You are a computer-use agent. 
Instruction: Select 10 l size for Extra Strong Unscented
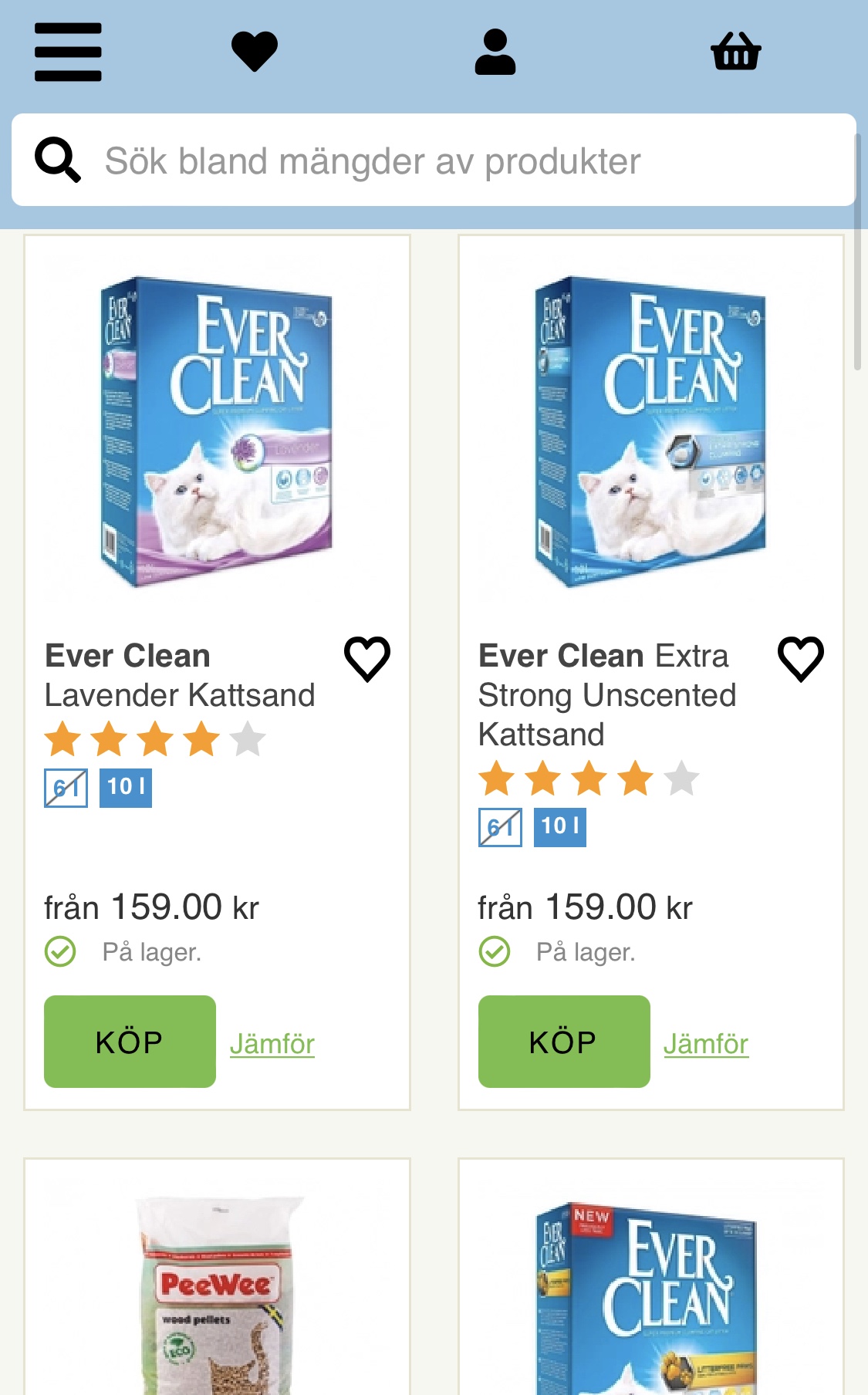pyautogui.click(x=560, y=827)
